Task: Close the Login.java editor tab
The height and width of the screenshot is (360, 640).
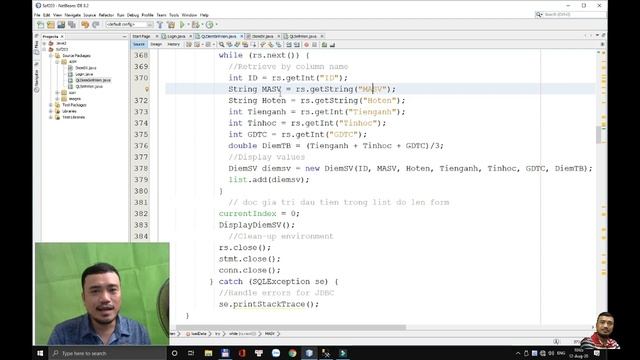Action: [190, 36]
